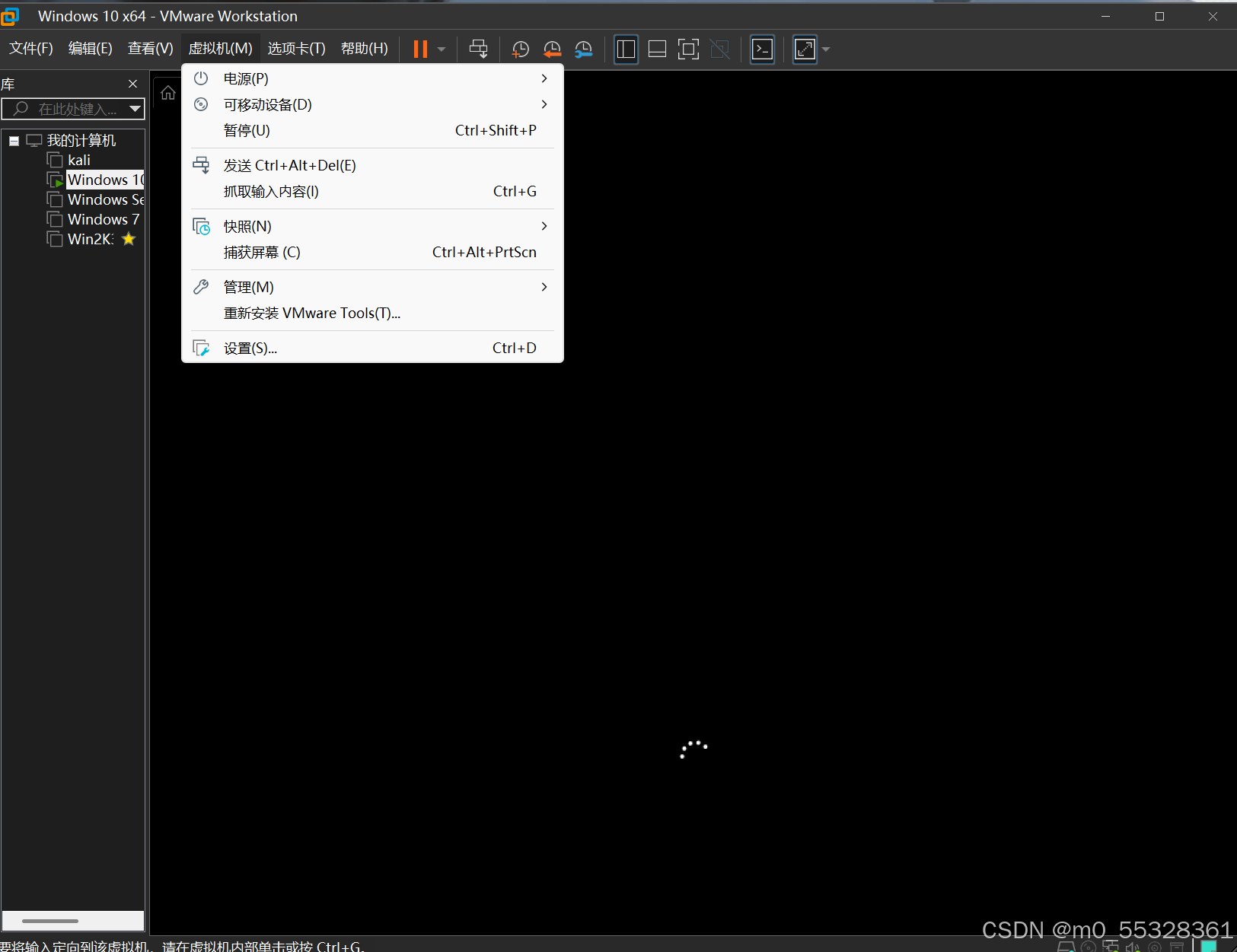Click the stretch guest display icon
Screen dimensions: 1237x952
click(x=805, y=49)
